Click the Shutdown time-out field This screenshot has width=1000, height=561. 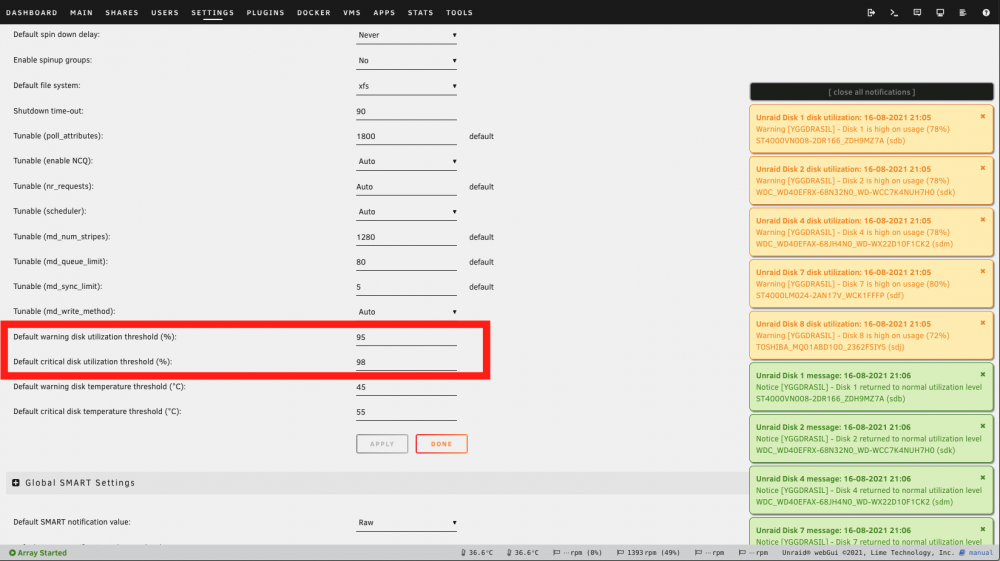pos(406,112)
